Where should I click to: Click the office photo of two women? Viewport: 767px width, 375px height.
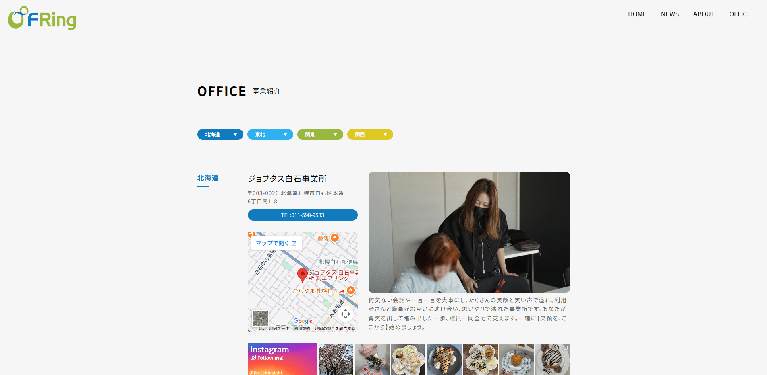469,232
